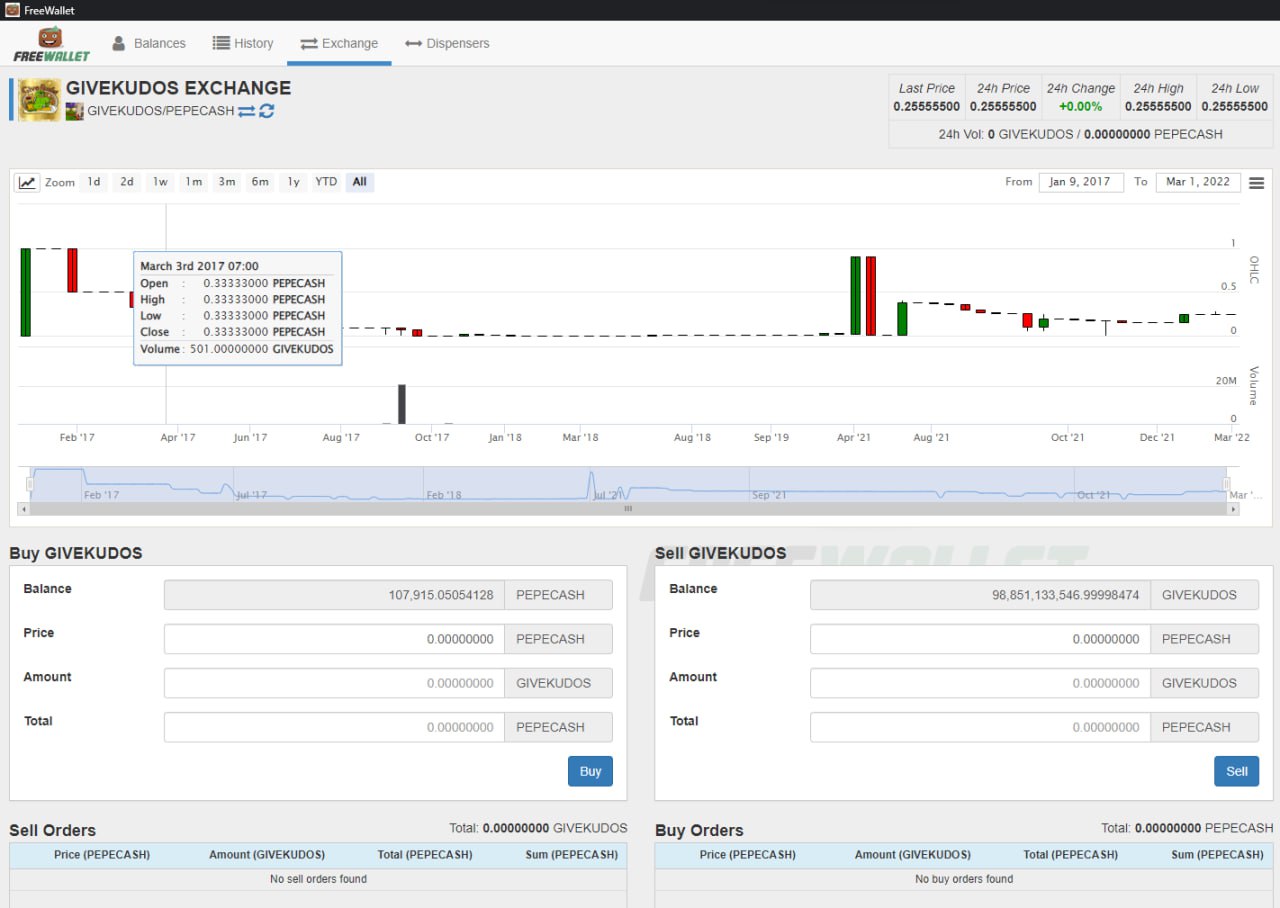Screen dimensions: 1280x908
Task: Click 'No sell orders found' row
Action: (318, 879)
